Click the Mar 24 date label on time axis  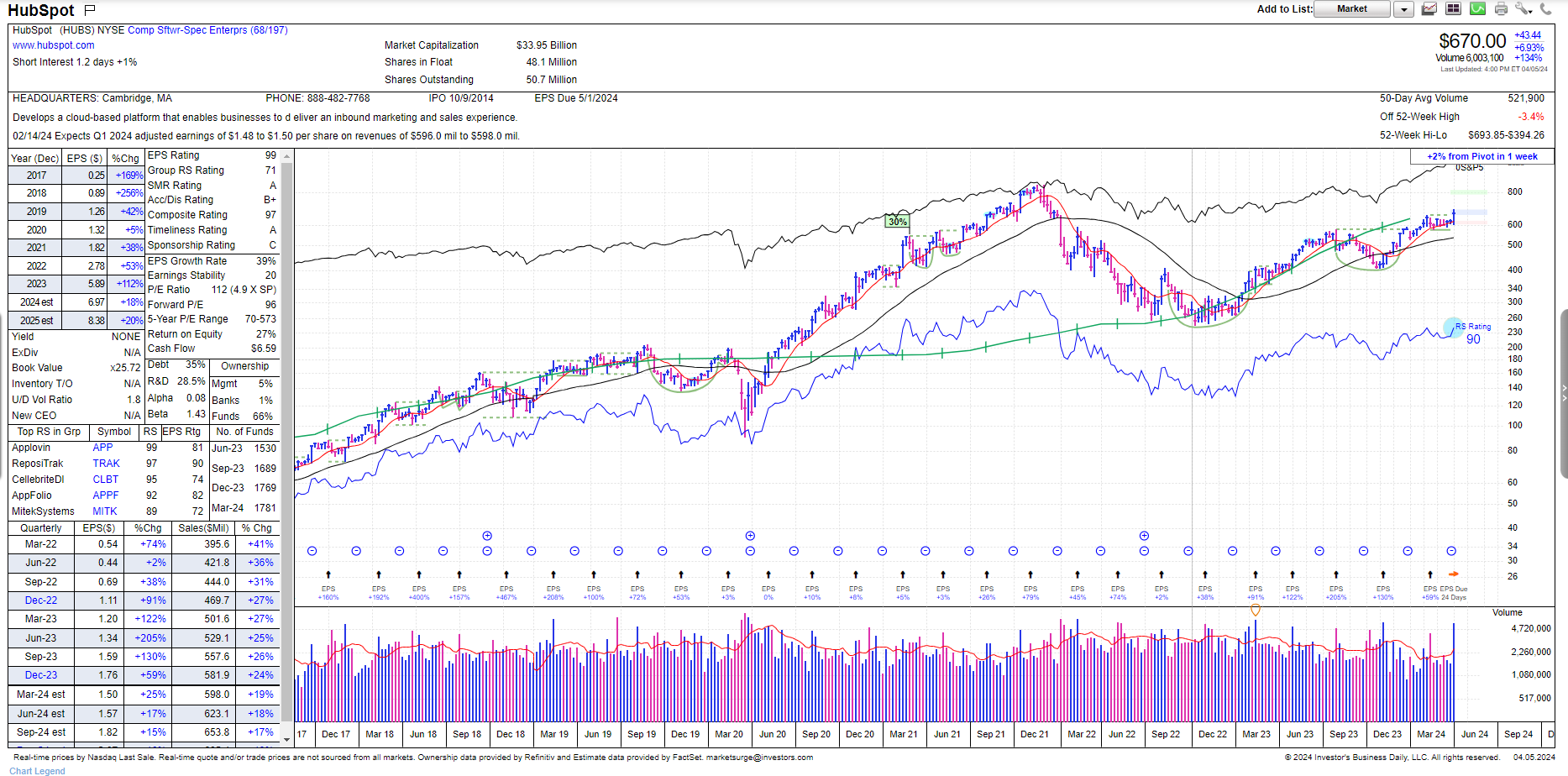(x=1431, y=734)
